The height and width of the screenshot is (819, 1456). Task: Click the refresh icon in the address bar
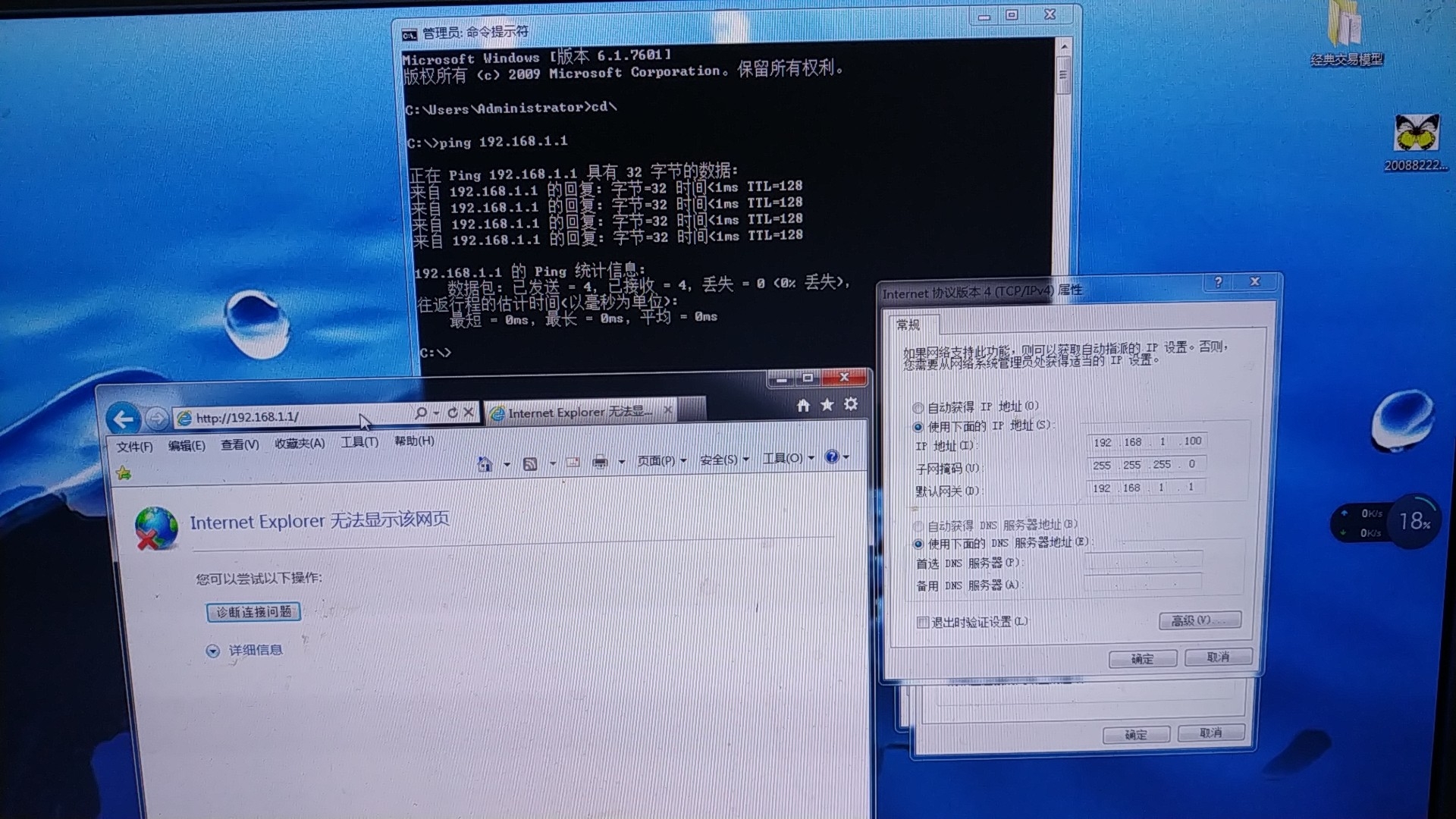(453, 413)
